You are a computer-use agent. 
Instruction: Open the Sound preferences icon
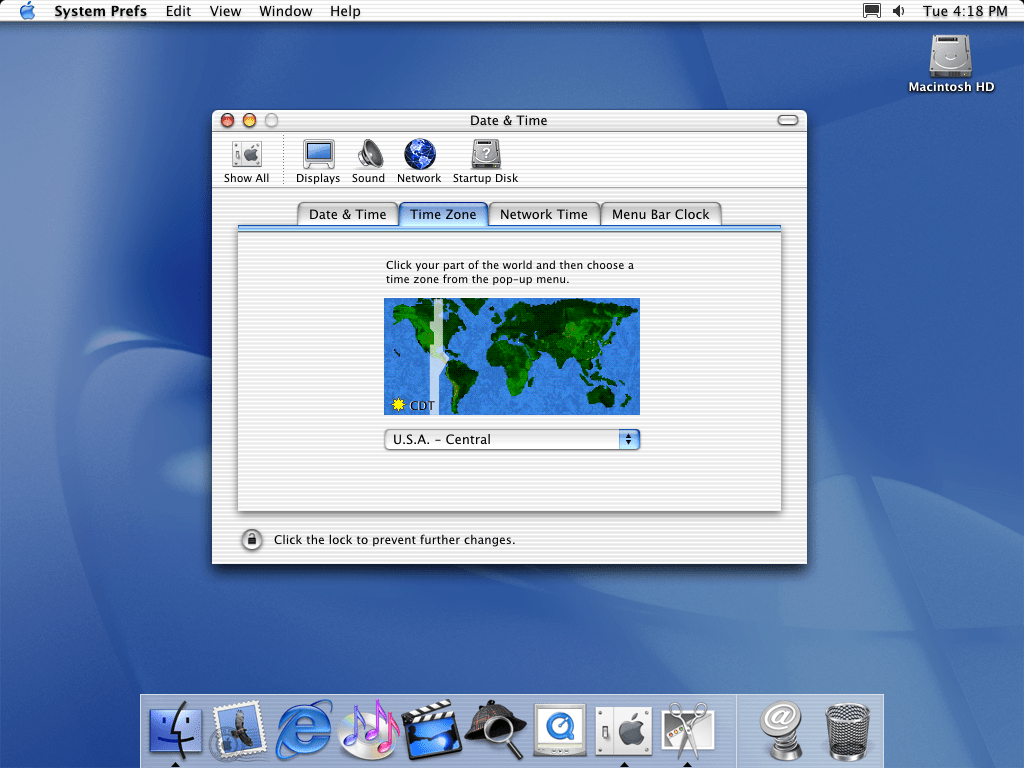click(368, 160)
